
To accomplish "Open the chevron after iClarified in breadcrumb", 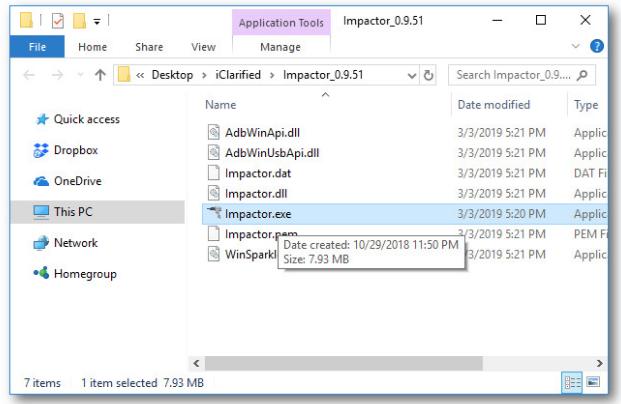I will click(272, 75).
